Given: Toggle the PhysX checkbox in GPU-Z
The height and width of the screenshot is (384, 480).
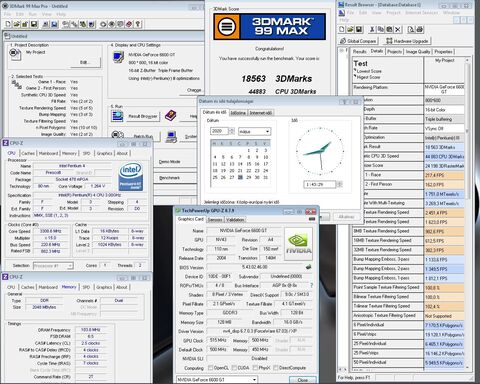Looking at the screenshot, I should (255, 368).
